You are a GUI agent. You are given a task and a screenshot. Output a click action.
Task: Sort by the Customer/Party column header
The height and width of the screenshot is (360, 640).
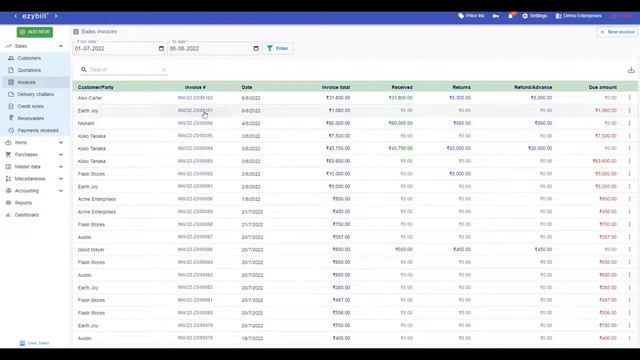point(96,87)
